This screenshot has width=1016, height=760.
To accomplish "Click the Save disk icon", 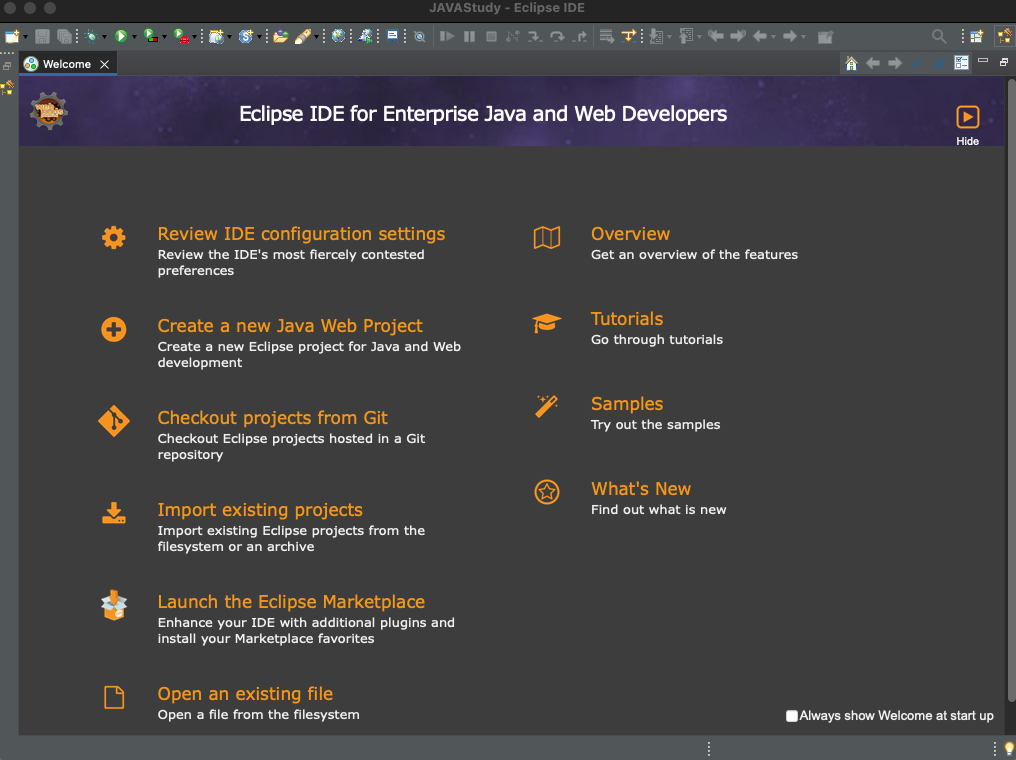I will pos(42,36).
